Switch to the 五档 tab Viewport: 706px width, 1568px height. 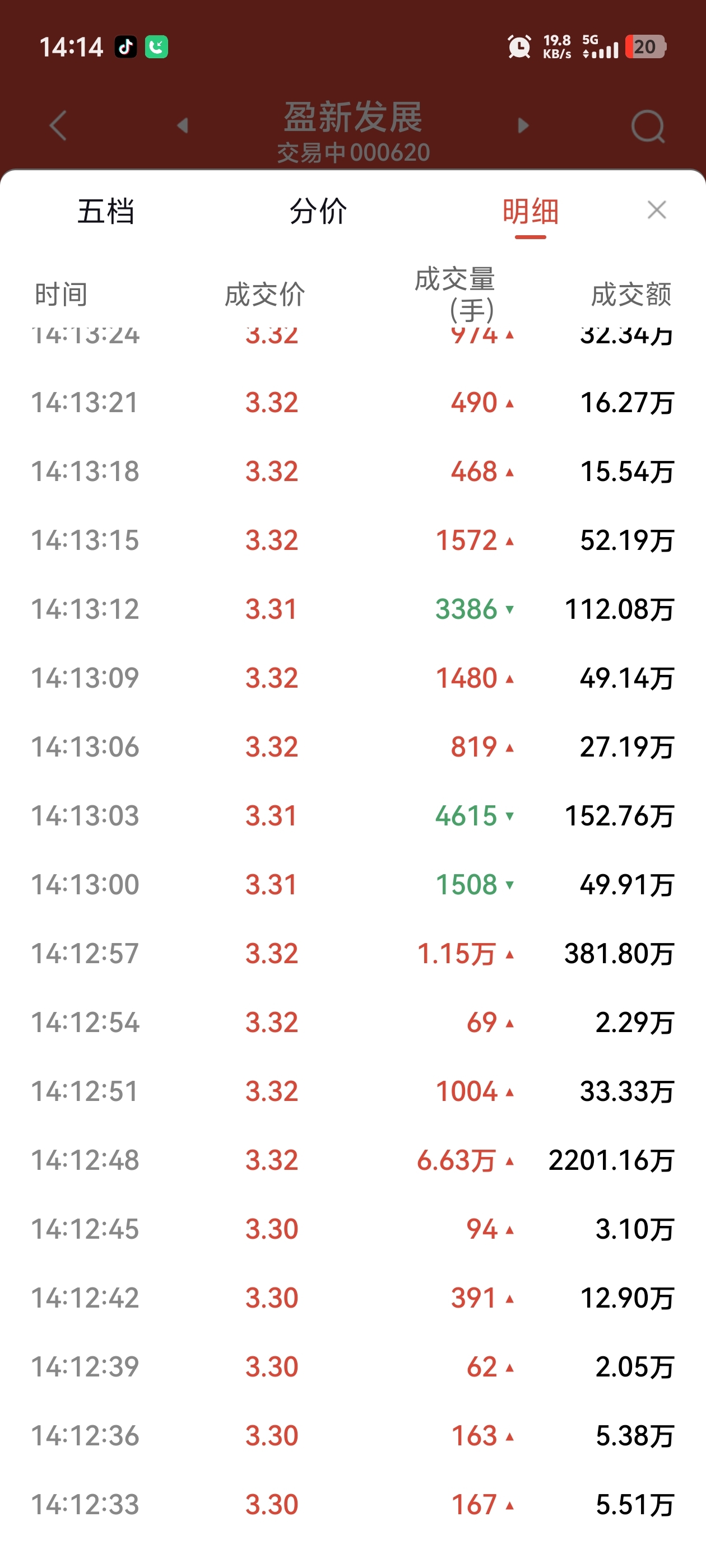pyautogui.click(x=106, y=212)
